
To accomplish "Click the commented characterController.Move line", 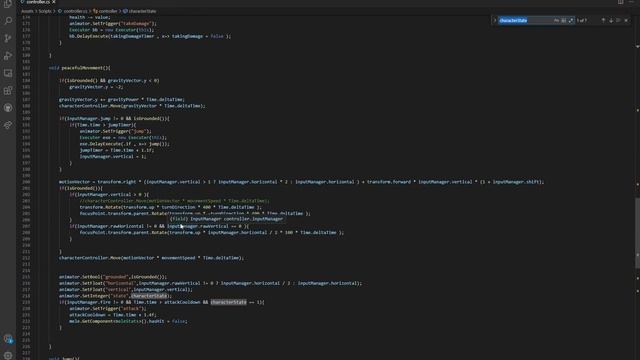I will [x=174, y=201].
